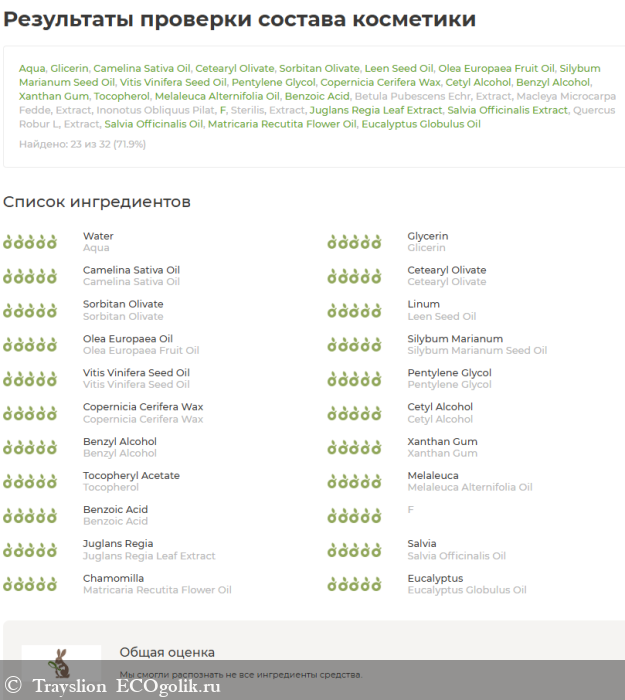Open Tocopheryl Acetate entry in the ingredient list

tap(131, 476)
